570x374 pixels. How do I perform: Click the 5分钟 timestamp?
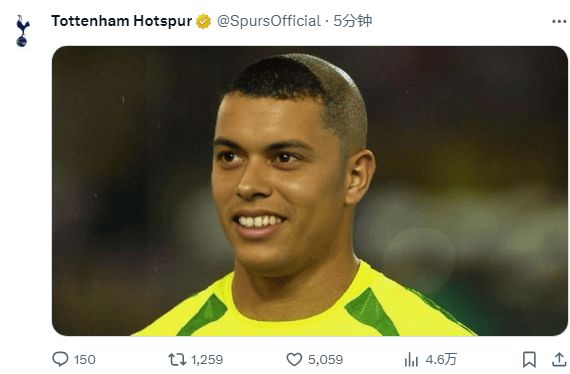click(x=353, y=21)
